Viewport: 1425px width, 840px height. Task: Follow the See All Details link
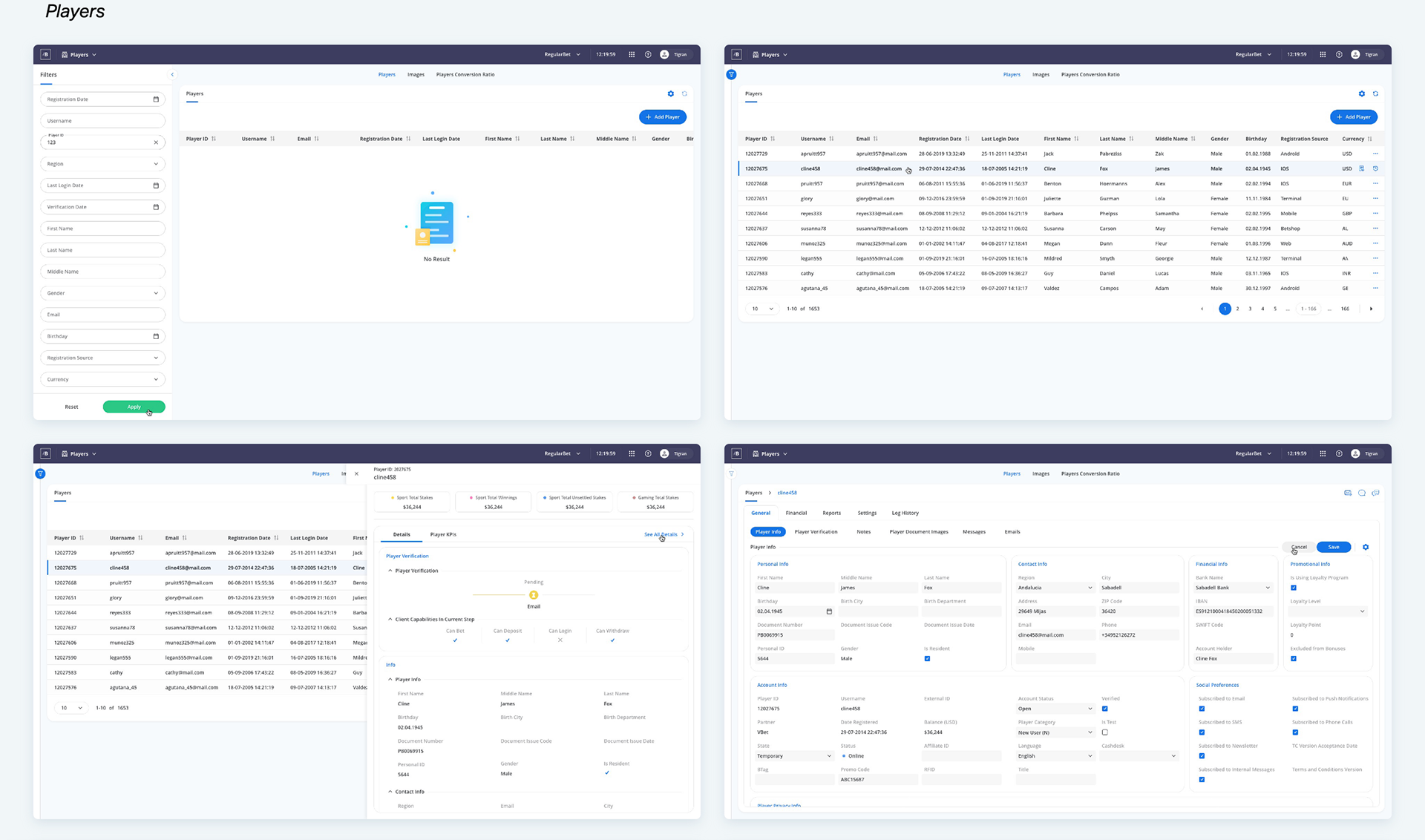pyautogui.click(x=661, y=534)
